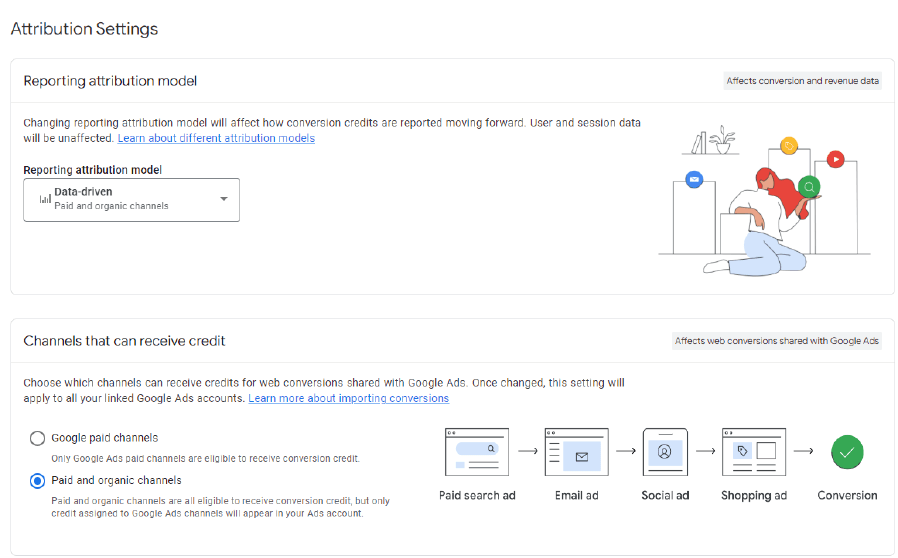The height and width of the screenshot is (558, 898).
Task: Click the 'Only Google Ads paid channels' description
Action: pyautogui.click(x=206, y=459)
